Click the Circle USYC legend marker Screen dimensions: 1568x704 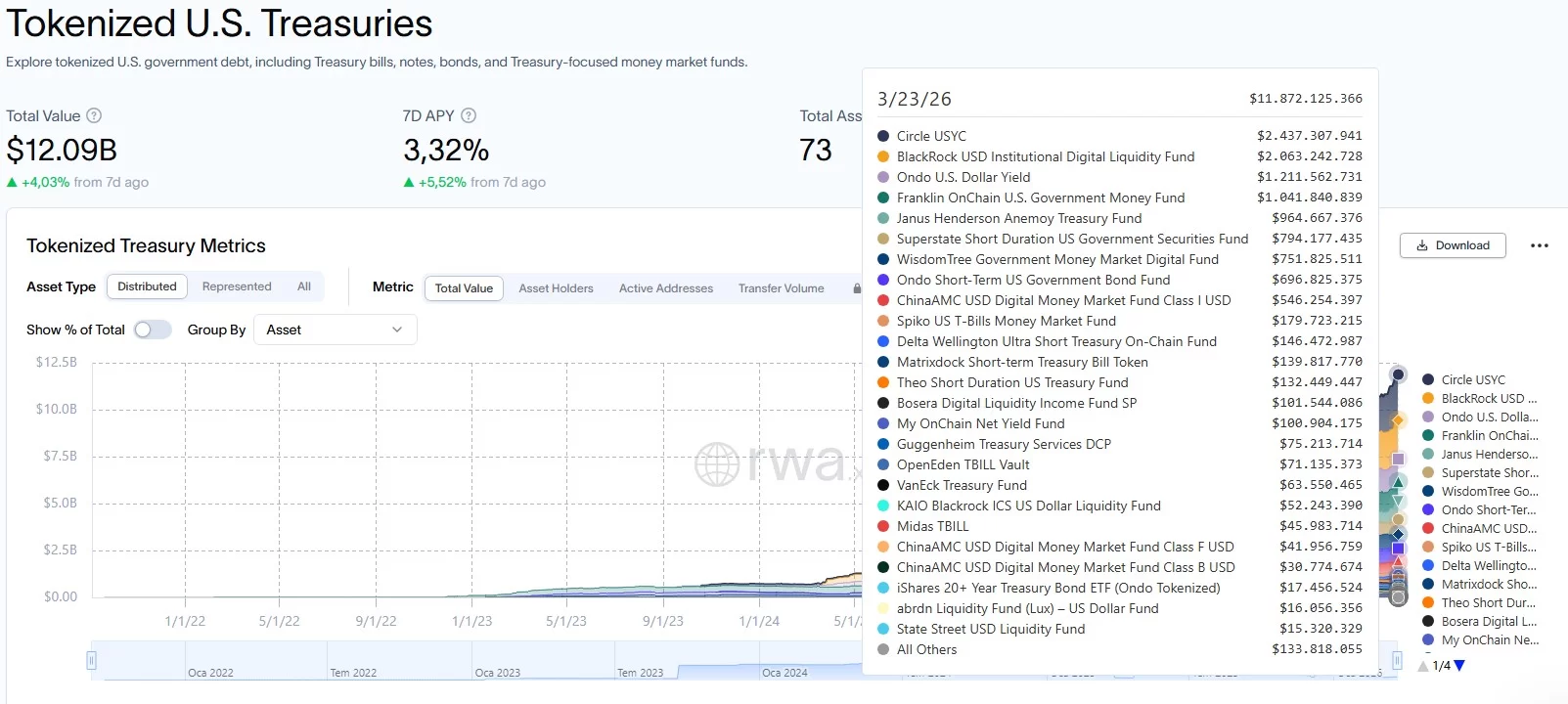click(1428, 379)
